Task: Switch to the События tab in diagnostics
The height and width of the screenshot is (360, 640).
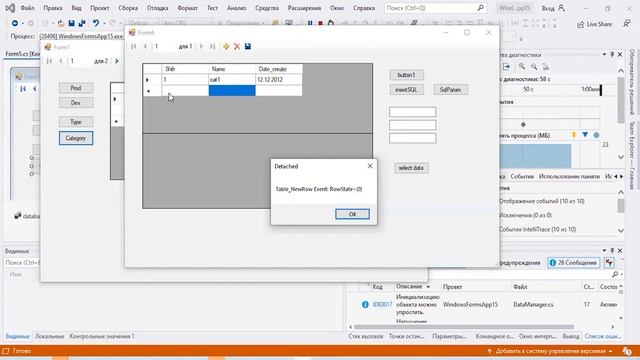Action: coord(522,177)
